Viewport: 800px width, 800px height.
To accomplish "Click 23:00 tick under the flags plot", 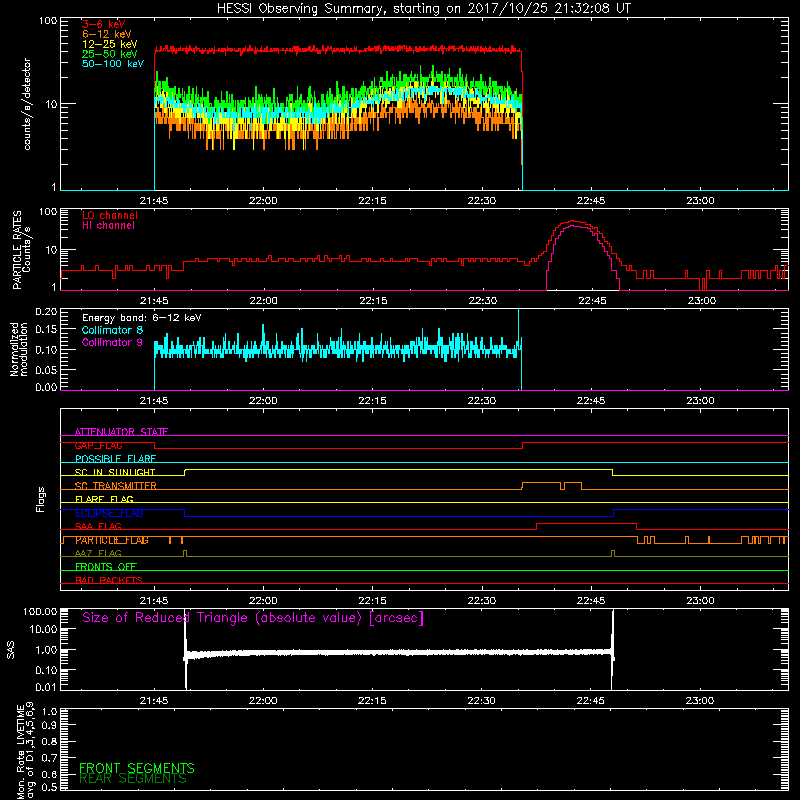I will 700,601.
